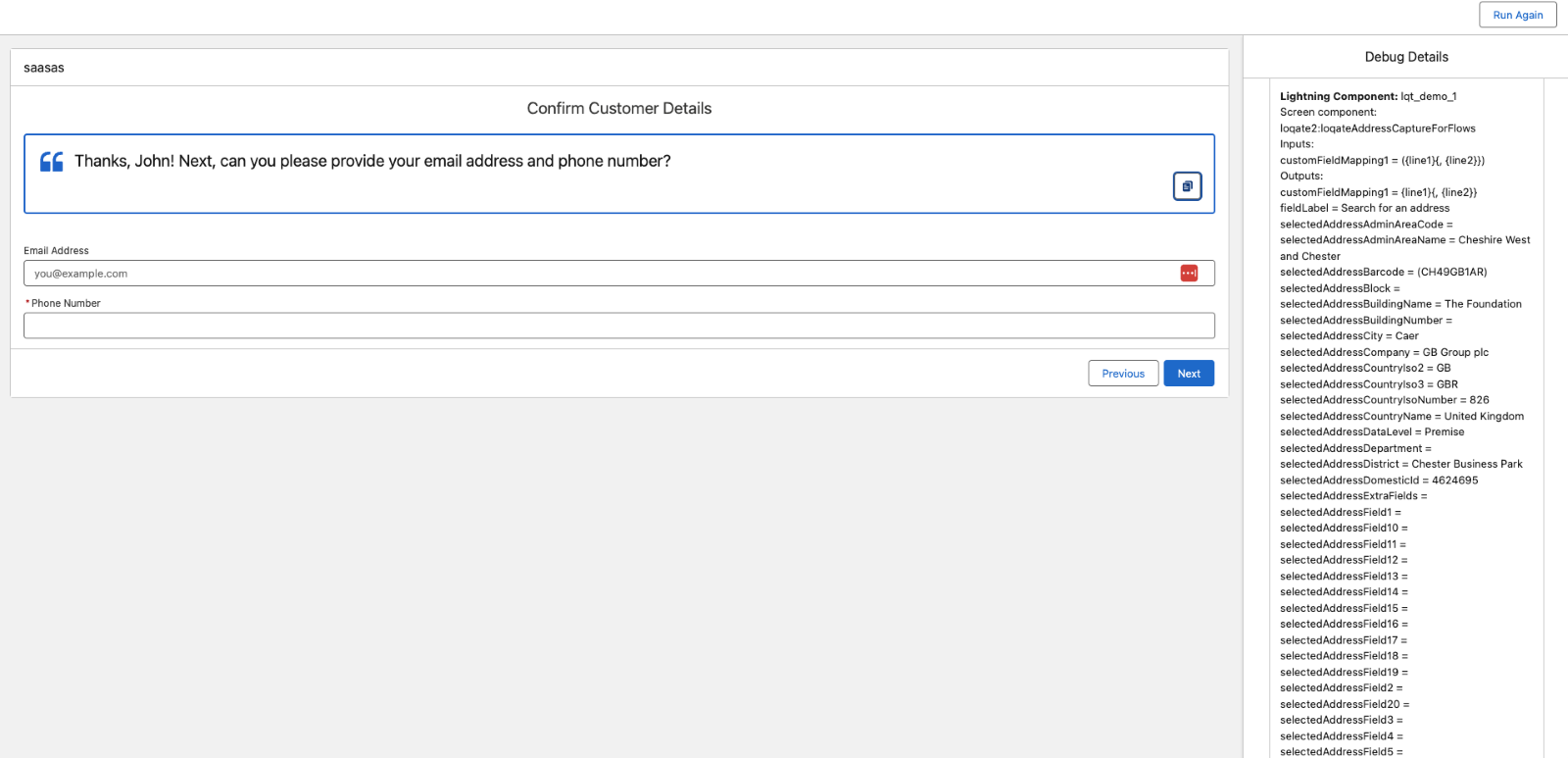Focus the Phone Number input field
The image size is (1568, 758).
pos(619,326)
